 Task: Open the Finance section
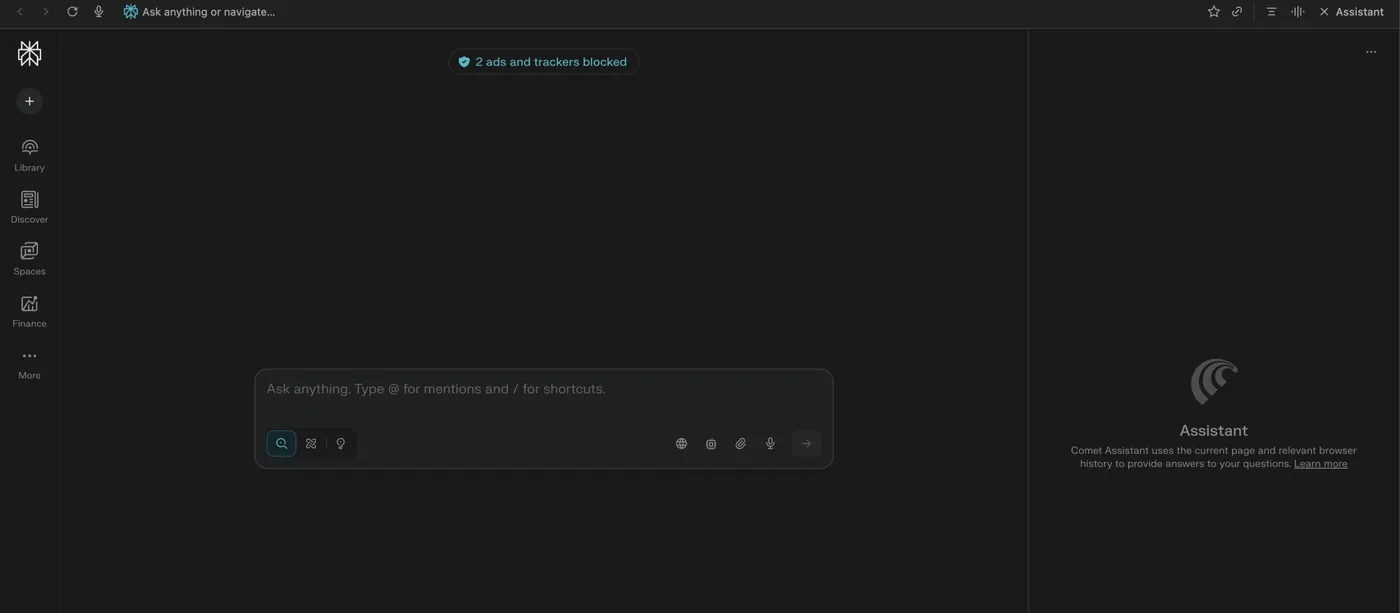click(x=29, y=311)
